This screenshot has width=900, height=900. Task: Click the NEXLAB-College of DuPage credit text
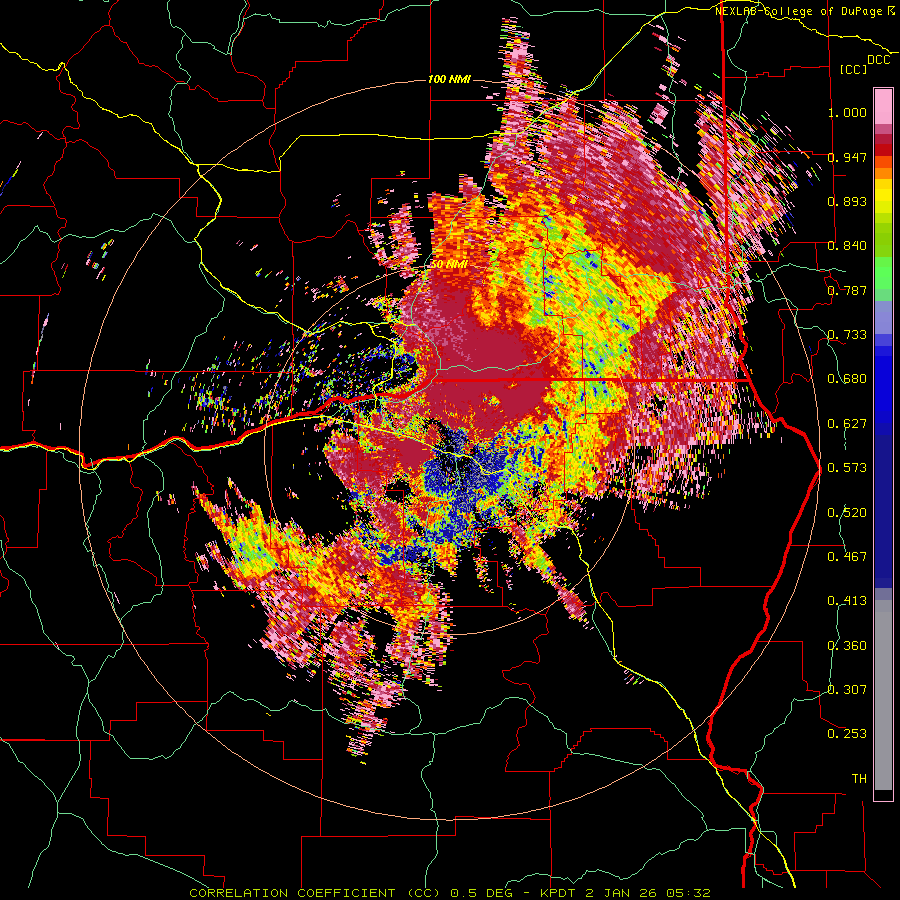(x=799, y=11)
